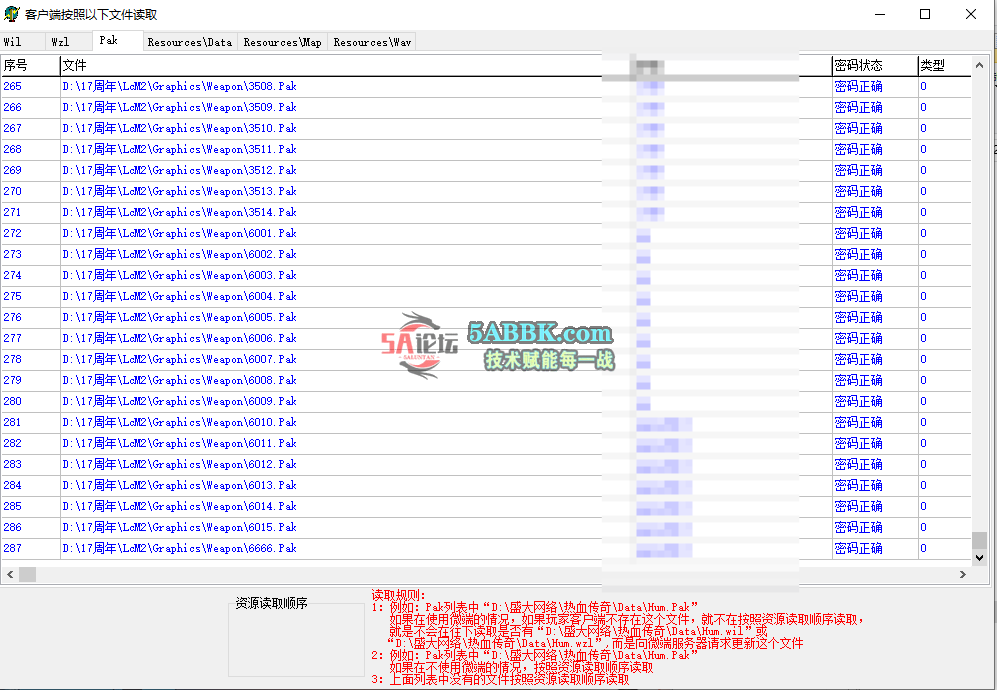
Task: Click the horizontal scrollbar thumb
Action: coord(27,574)
